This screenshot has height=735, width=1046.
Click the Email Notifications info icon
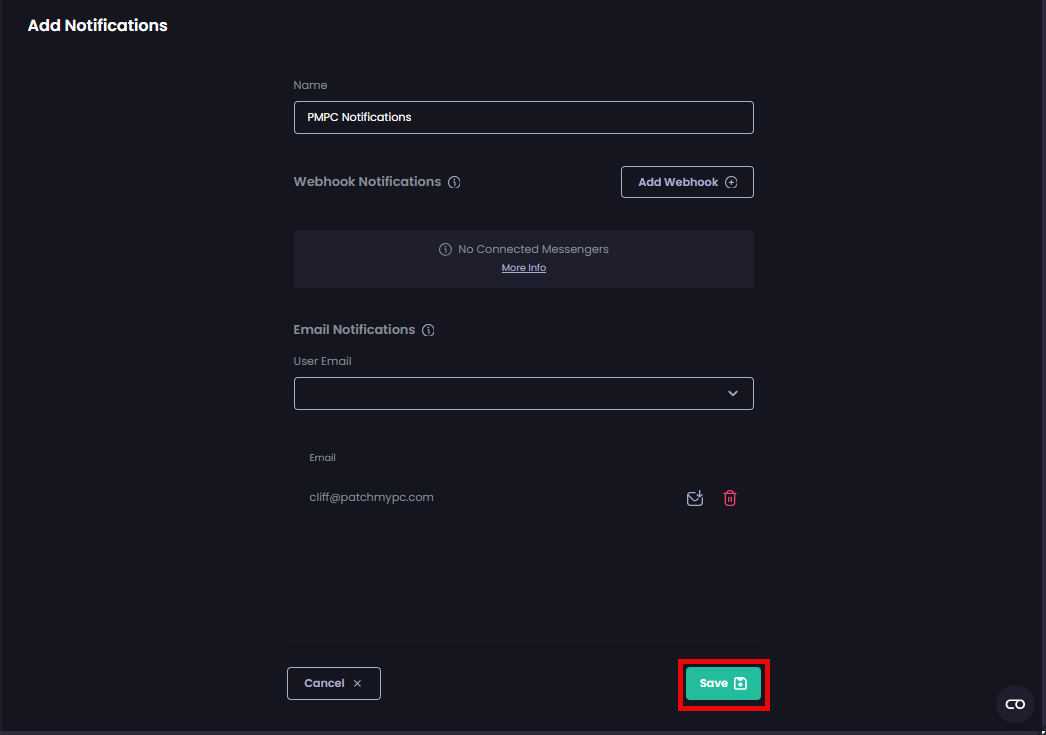[x=428, y=330]
